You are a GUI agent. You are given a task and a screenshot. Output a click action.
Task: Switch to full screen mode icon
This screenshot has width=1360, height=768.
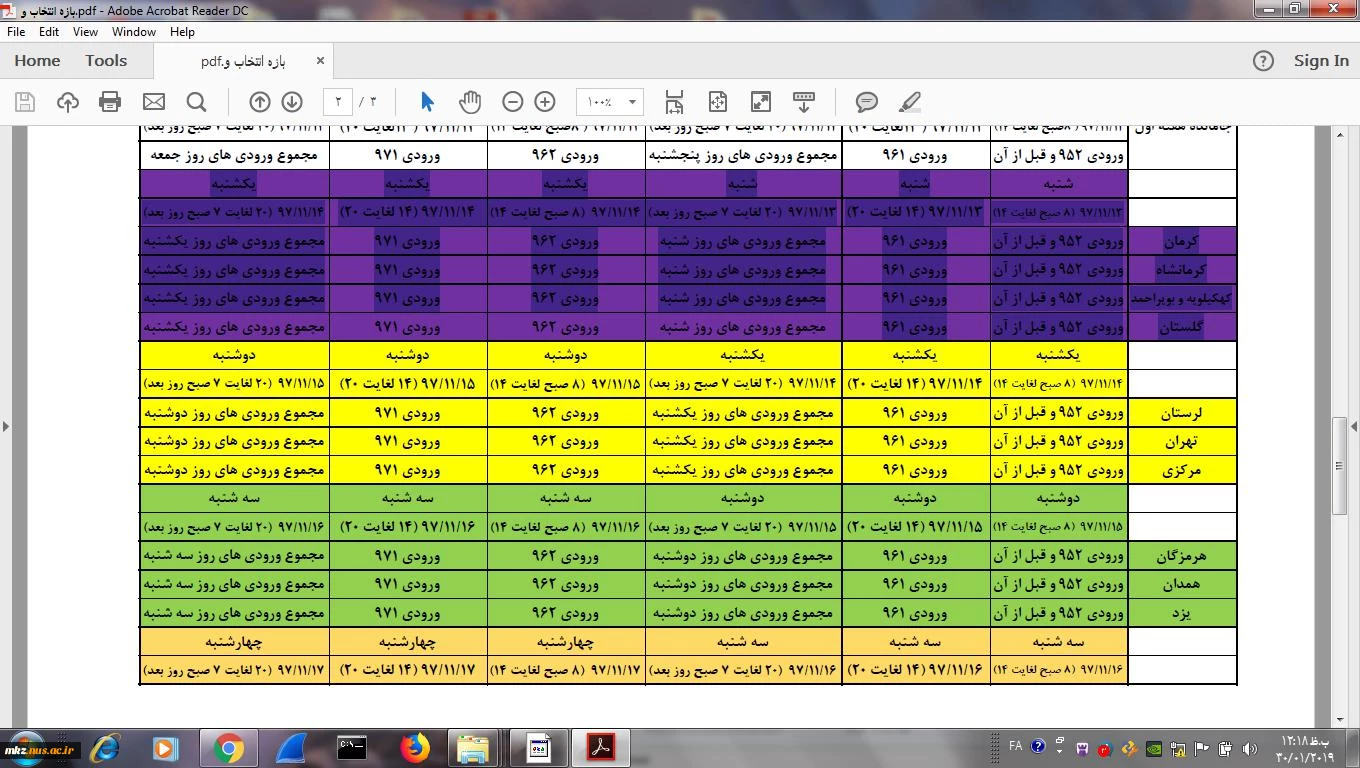[761, 102]
